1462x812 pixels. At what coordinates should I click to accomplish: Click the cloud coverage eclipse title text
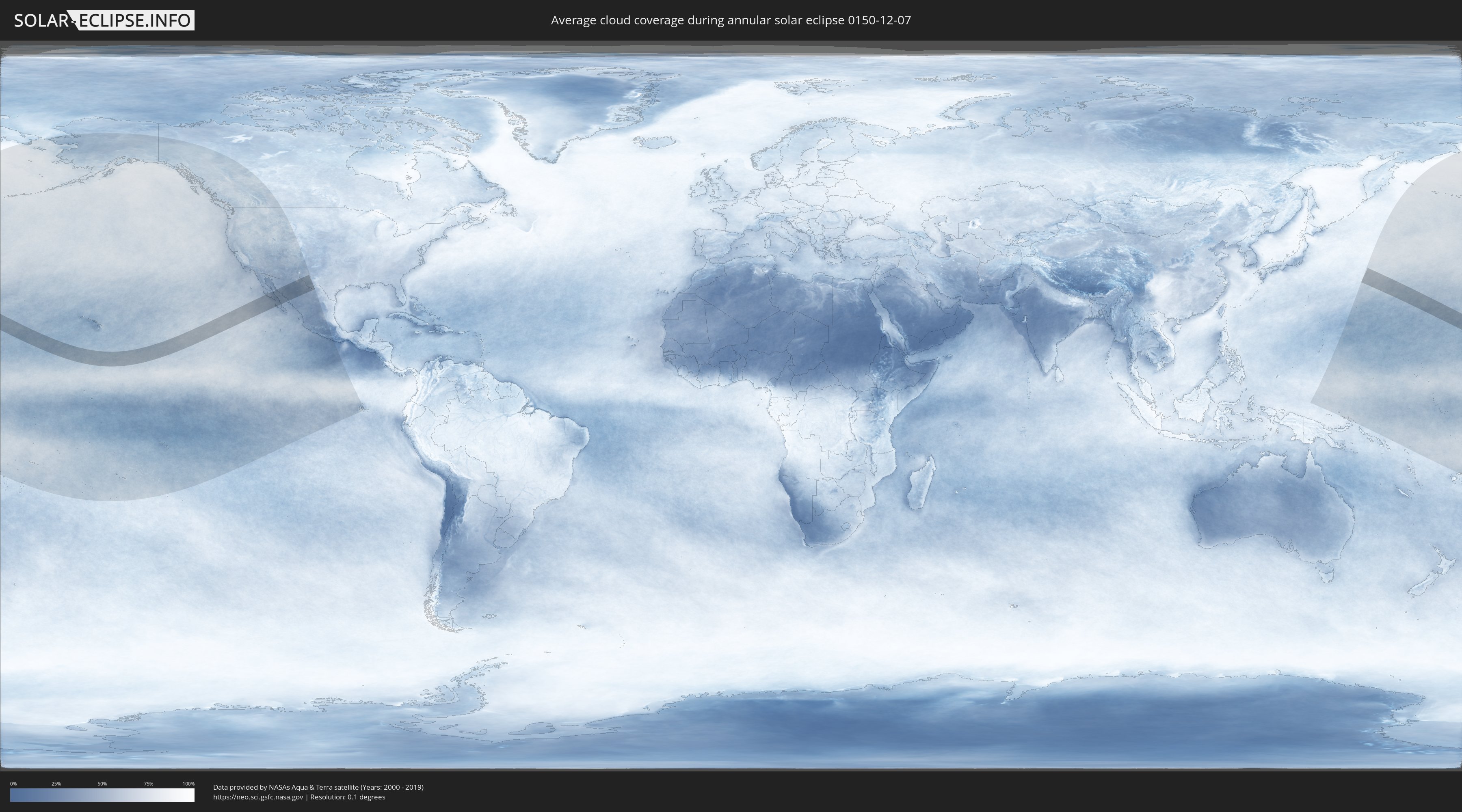[731, 20]
